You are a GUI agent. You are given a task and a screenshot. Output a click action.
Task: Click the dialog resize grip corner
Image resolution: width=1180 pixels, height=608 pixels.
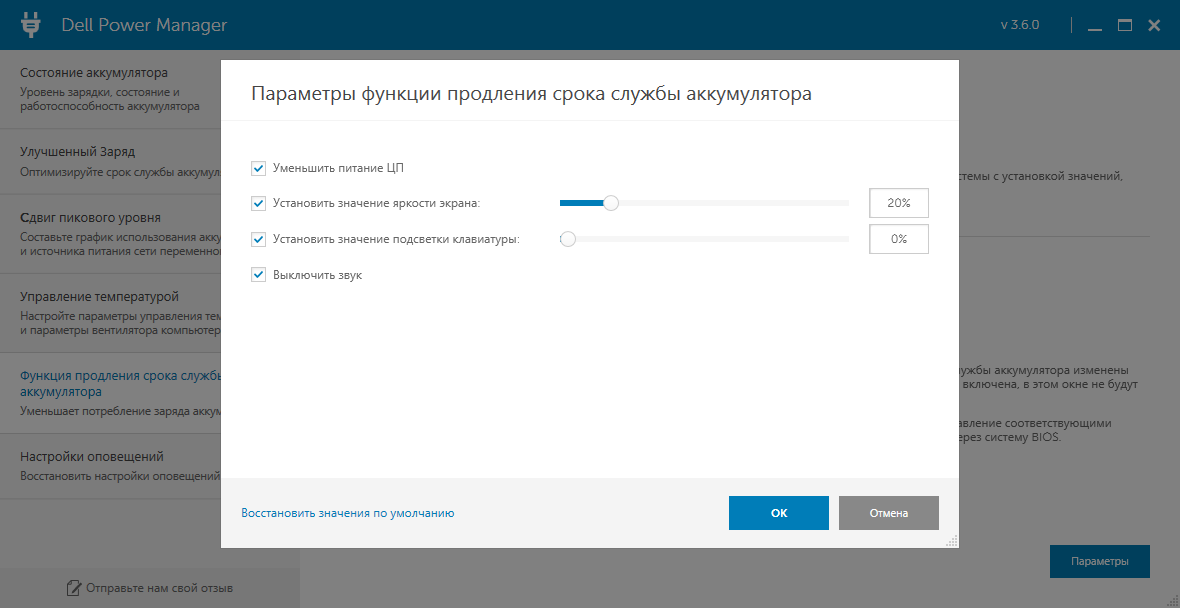(x=951, y=540)
